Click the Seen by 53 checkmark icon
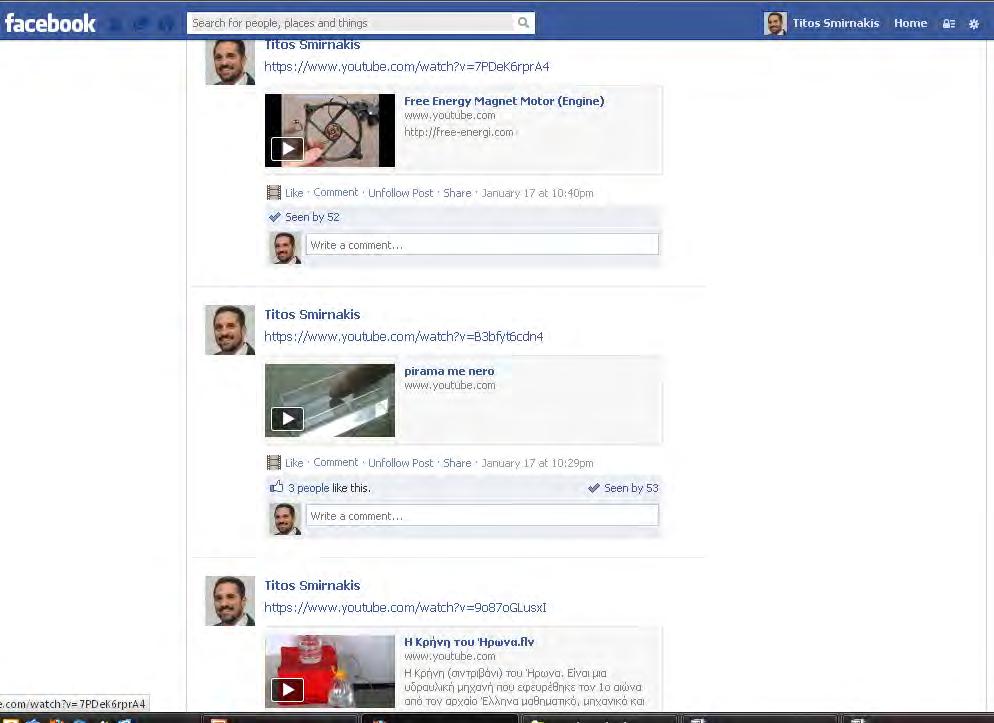The height and width of the screenshot is (723, 994). click(x=593, y=488)
